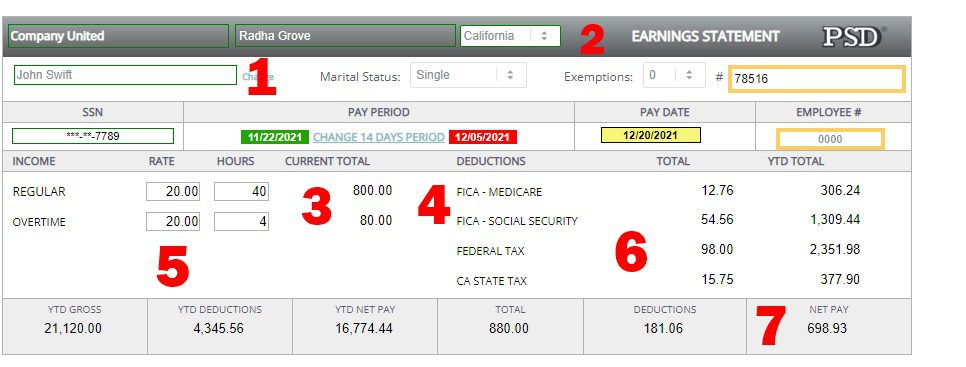Edit the Employee # field 0000
This screenshot has height=367, width=966.
pyautogui.click(x=830, y=139)
